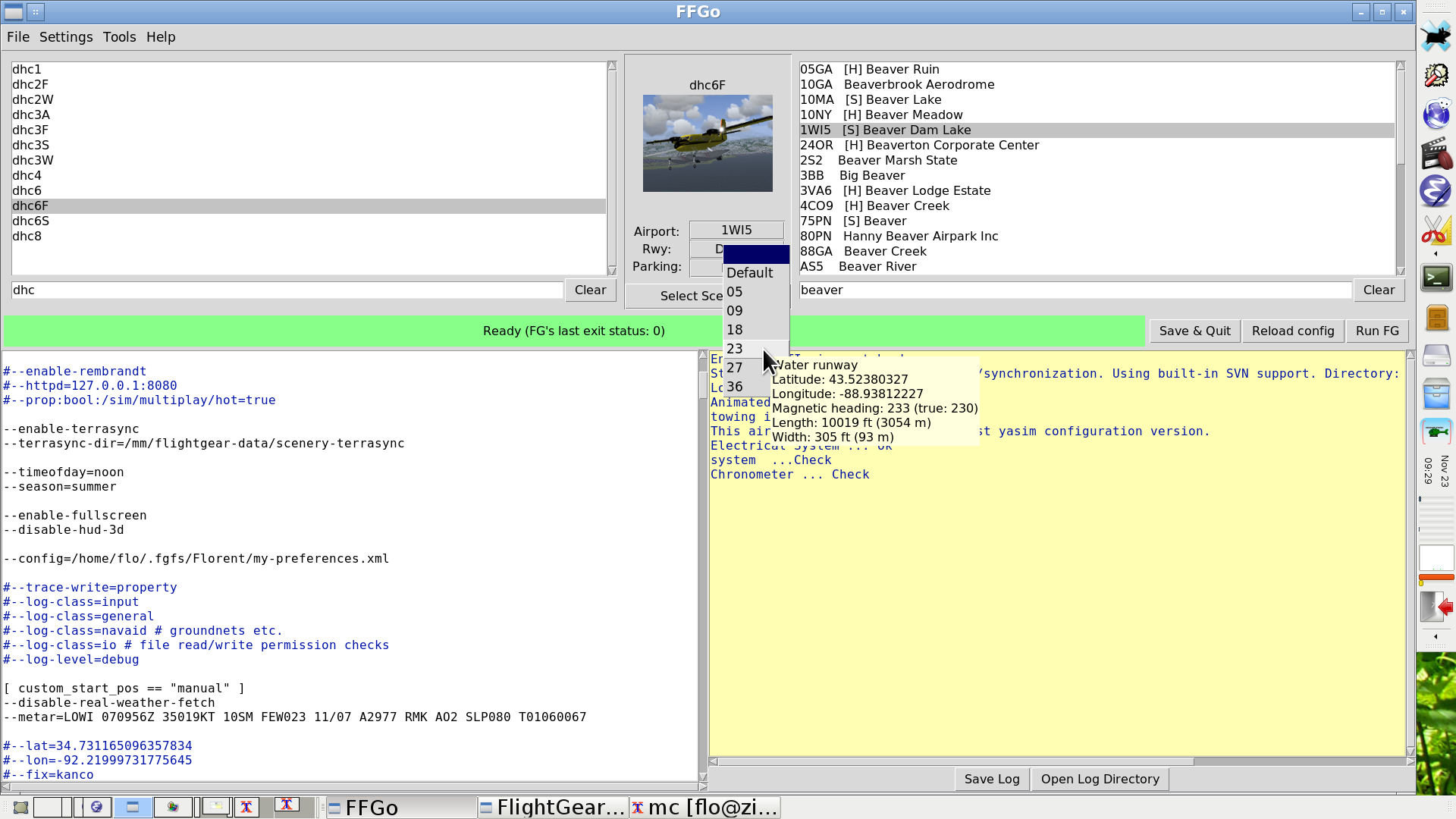Open the Help menu
1456x819 pixels.
tap(161, 37)
